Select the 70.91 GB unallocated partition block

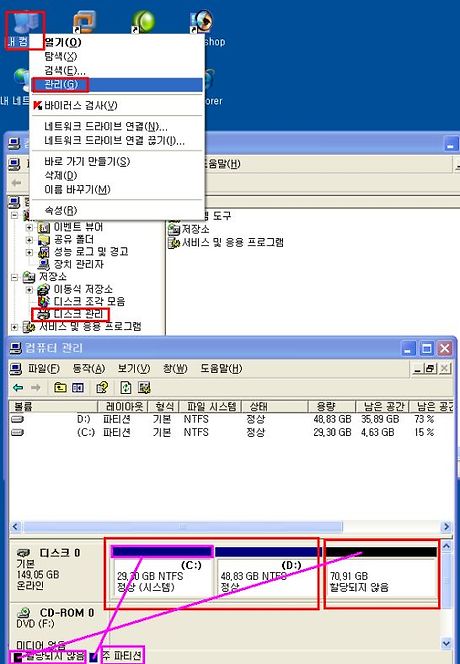pos(381,574)
